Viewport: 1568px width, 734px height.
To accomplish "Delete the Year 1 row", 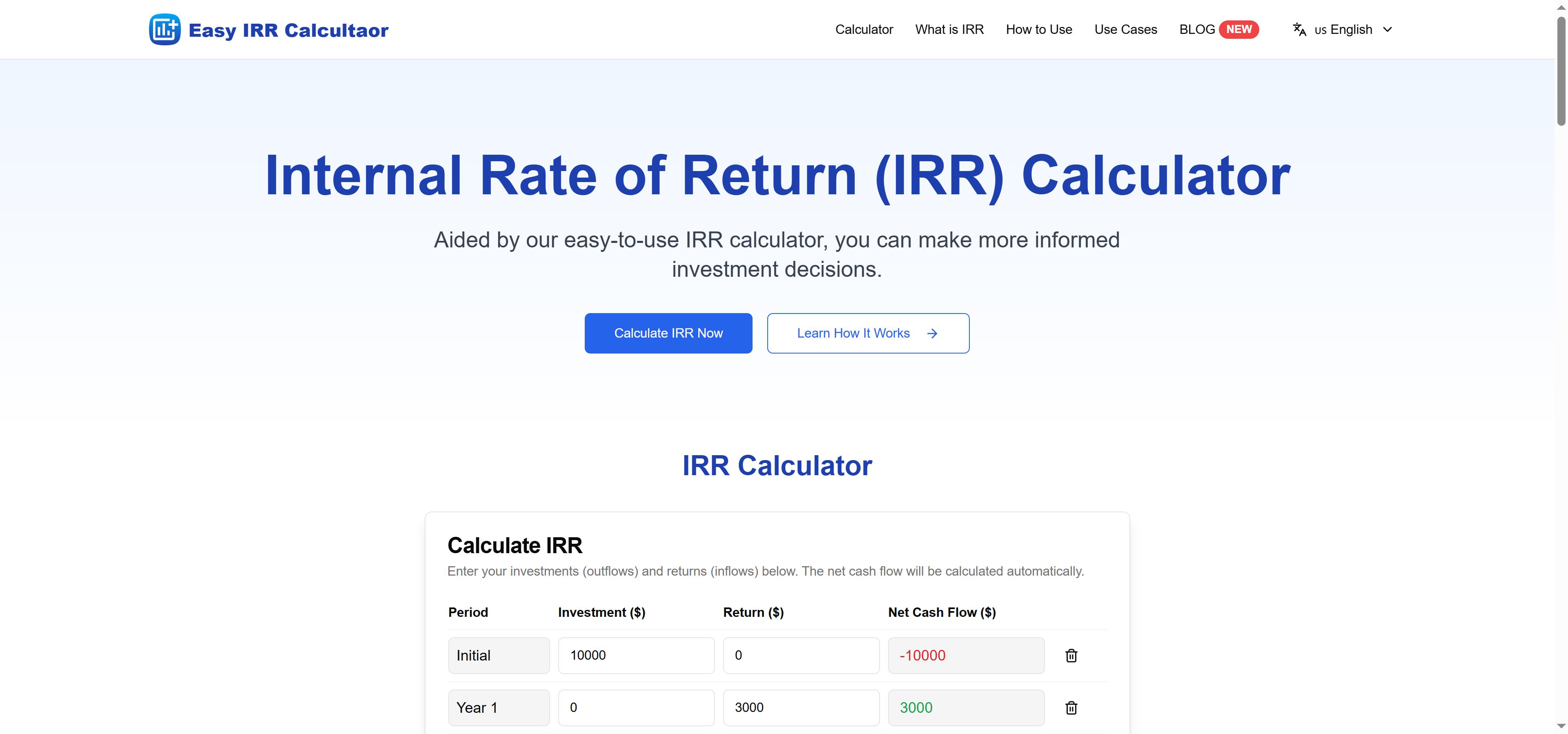I will click(1071, 708).
